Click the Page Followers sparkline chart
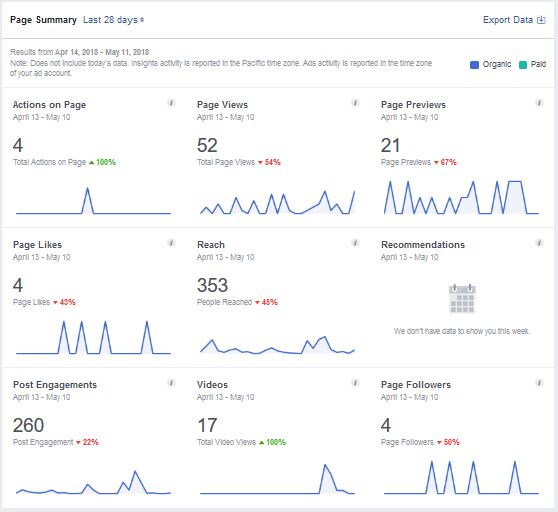558x512 pixels. (462, 477)
